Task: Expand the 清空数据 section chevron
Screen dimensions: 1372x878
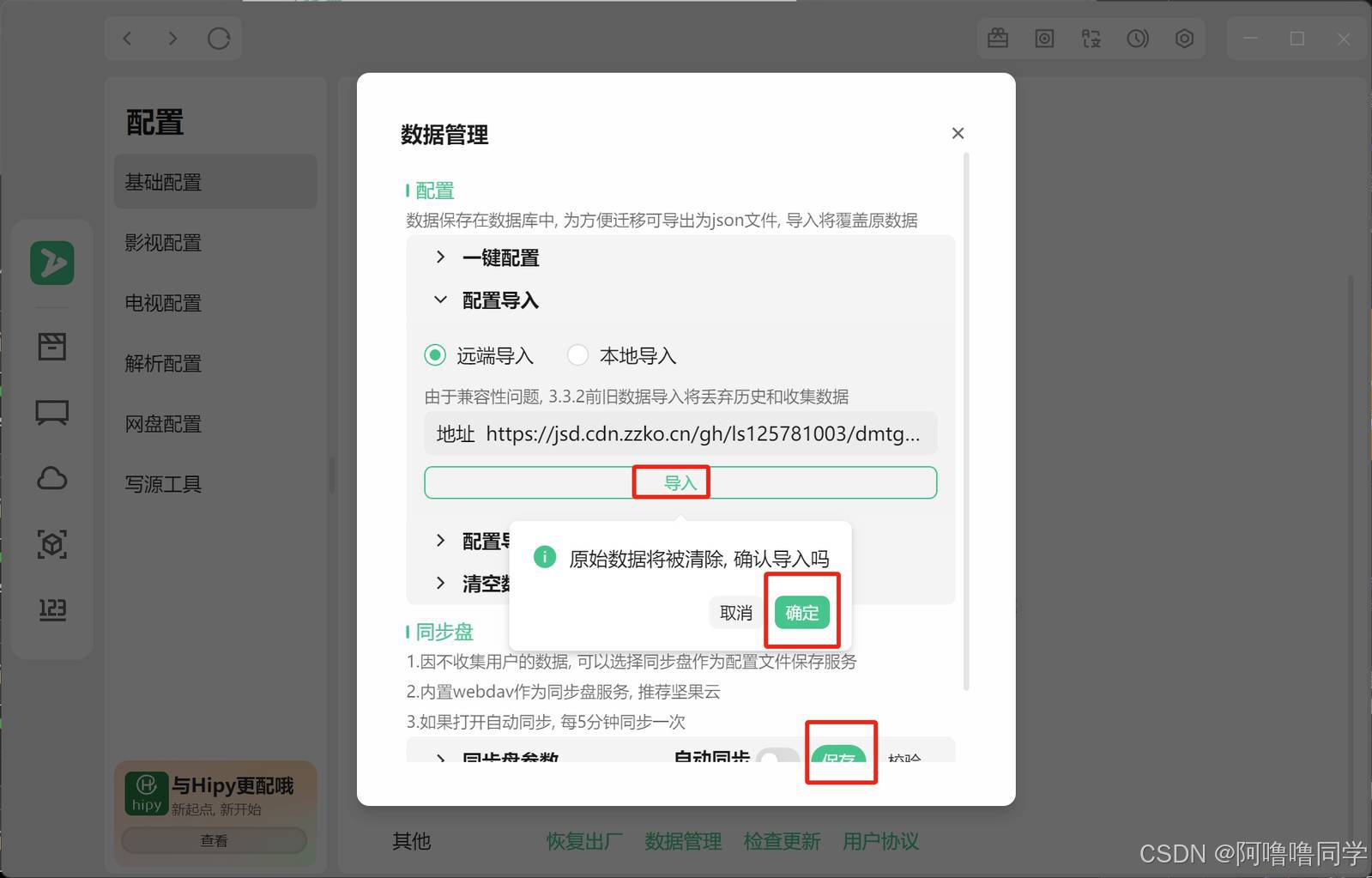Action: click(440, 584)
